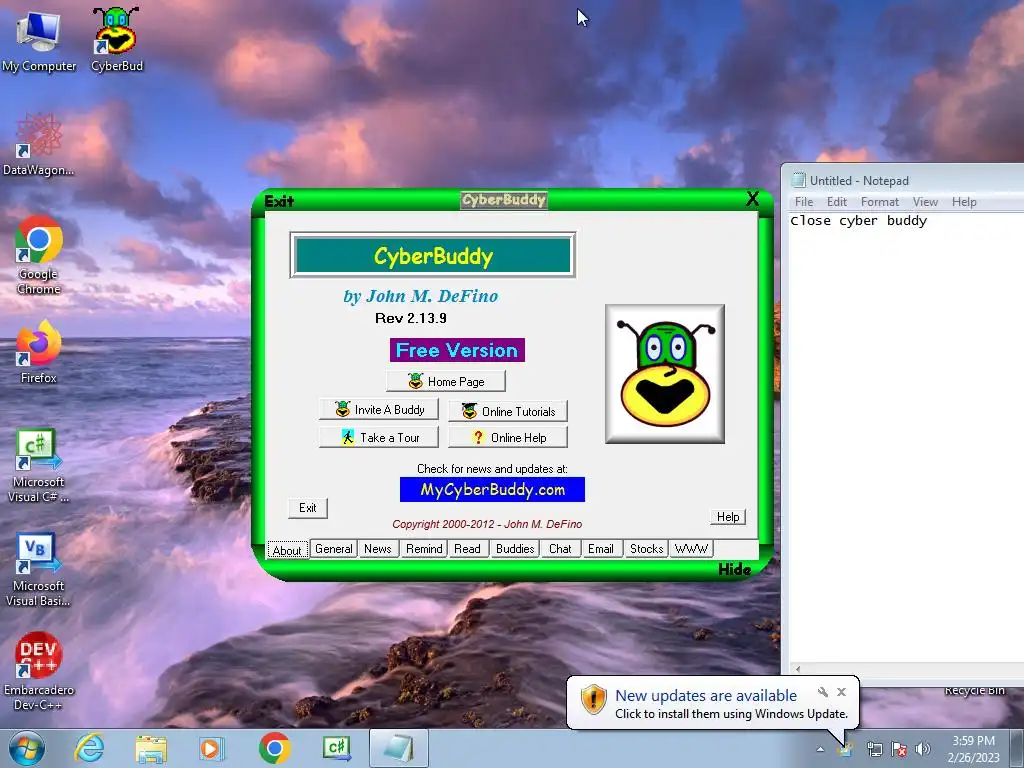This screenshot has width=1024, height=768.
Task: Click the CyberBuddy mascot picture
Action: coord(665,374)
